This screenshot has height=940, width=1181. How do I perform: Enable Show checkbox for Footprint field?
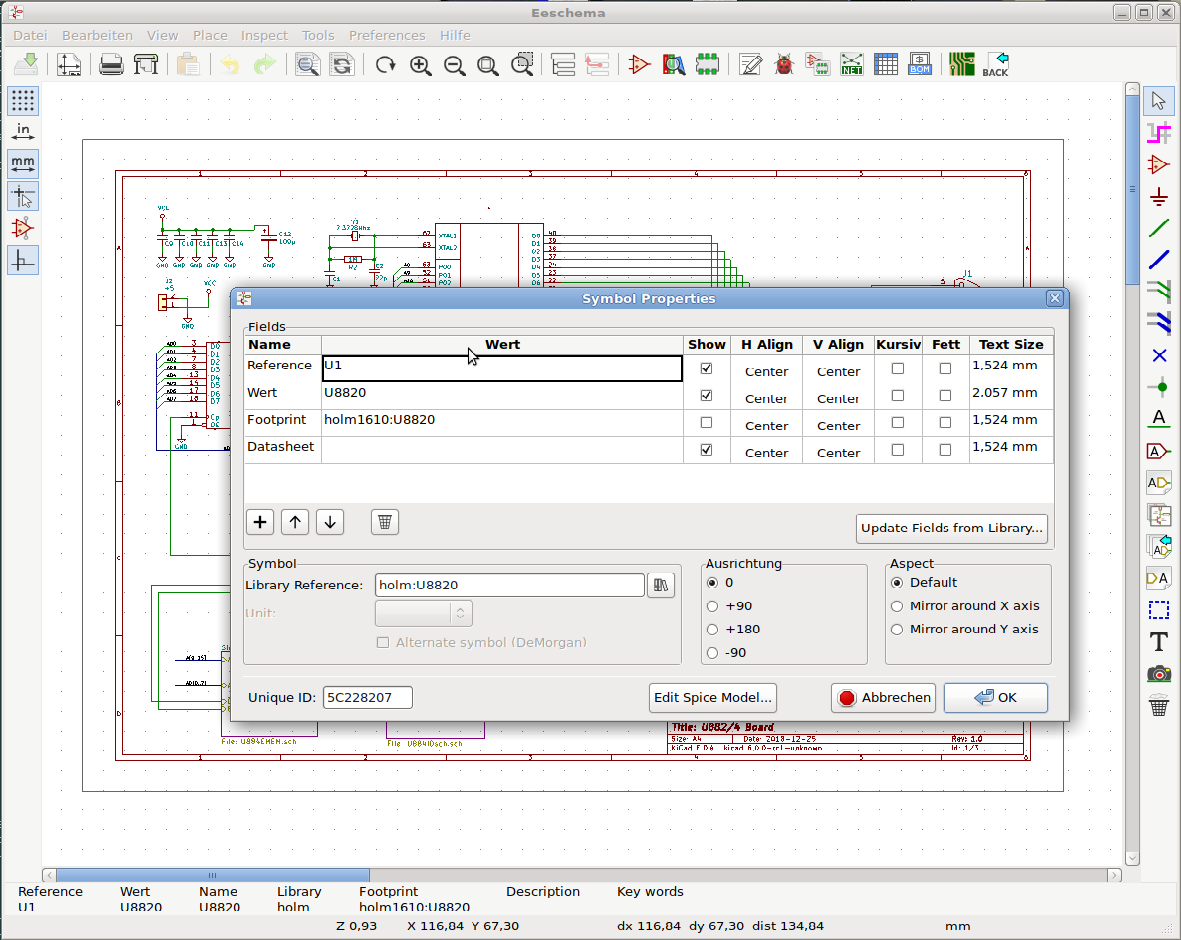(706, 423)
